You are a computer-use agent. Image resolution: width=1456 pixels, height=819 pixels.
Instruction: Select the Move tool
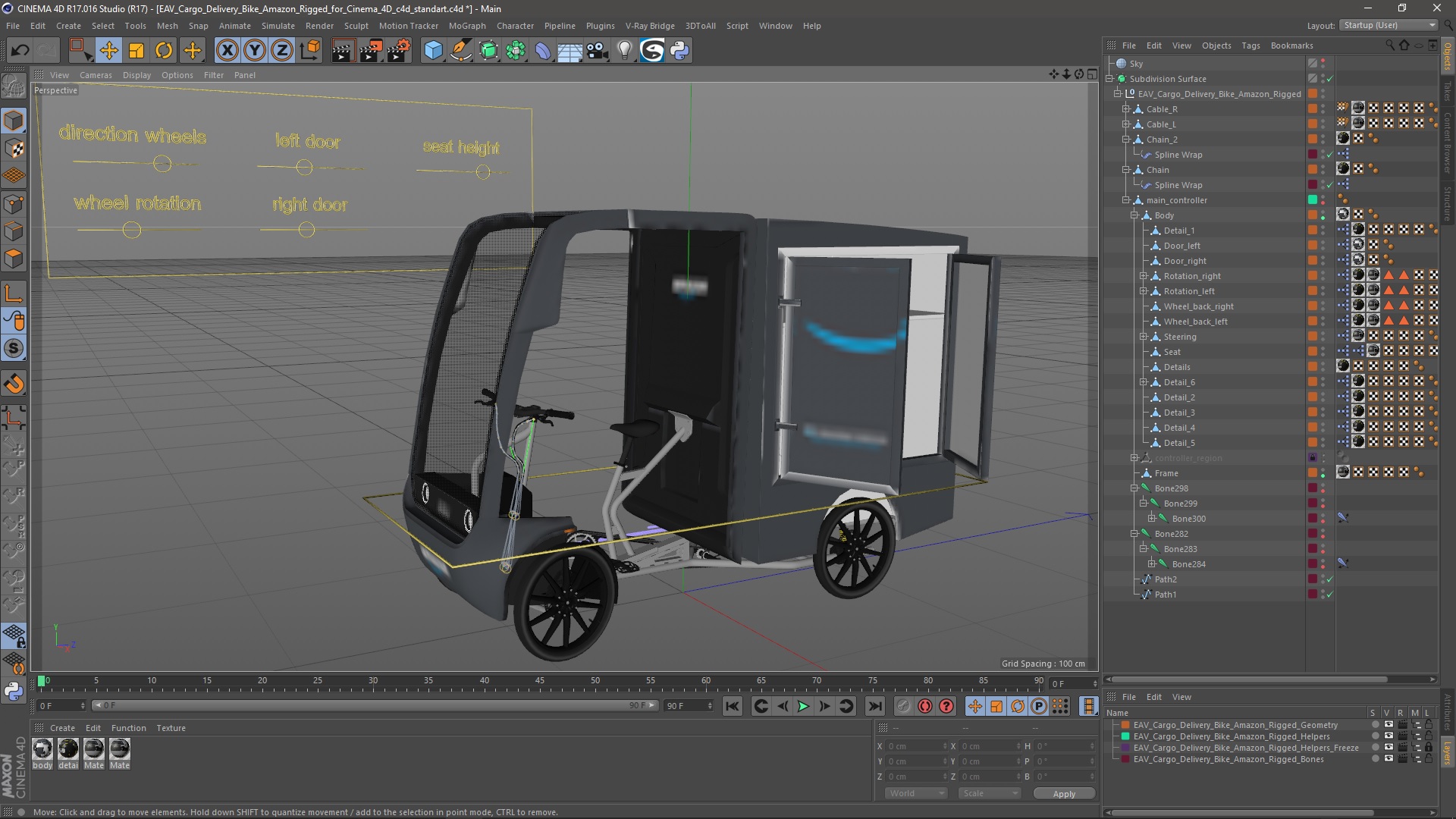108,51
